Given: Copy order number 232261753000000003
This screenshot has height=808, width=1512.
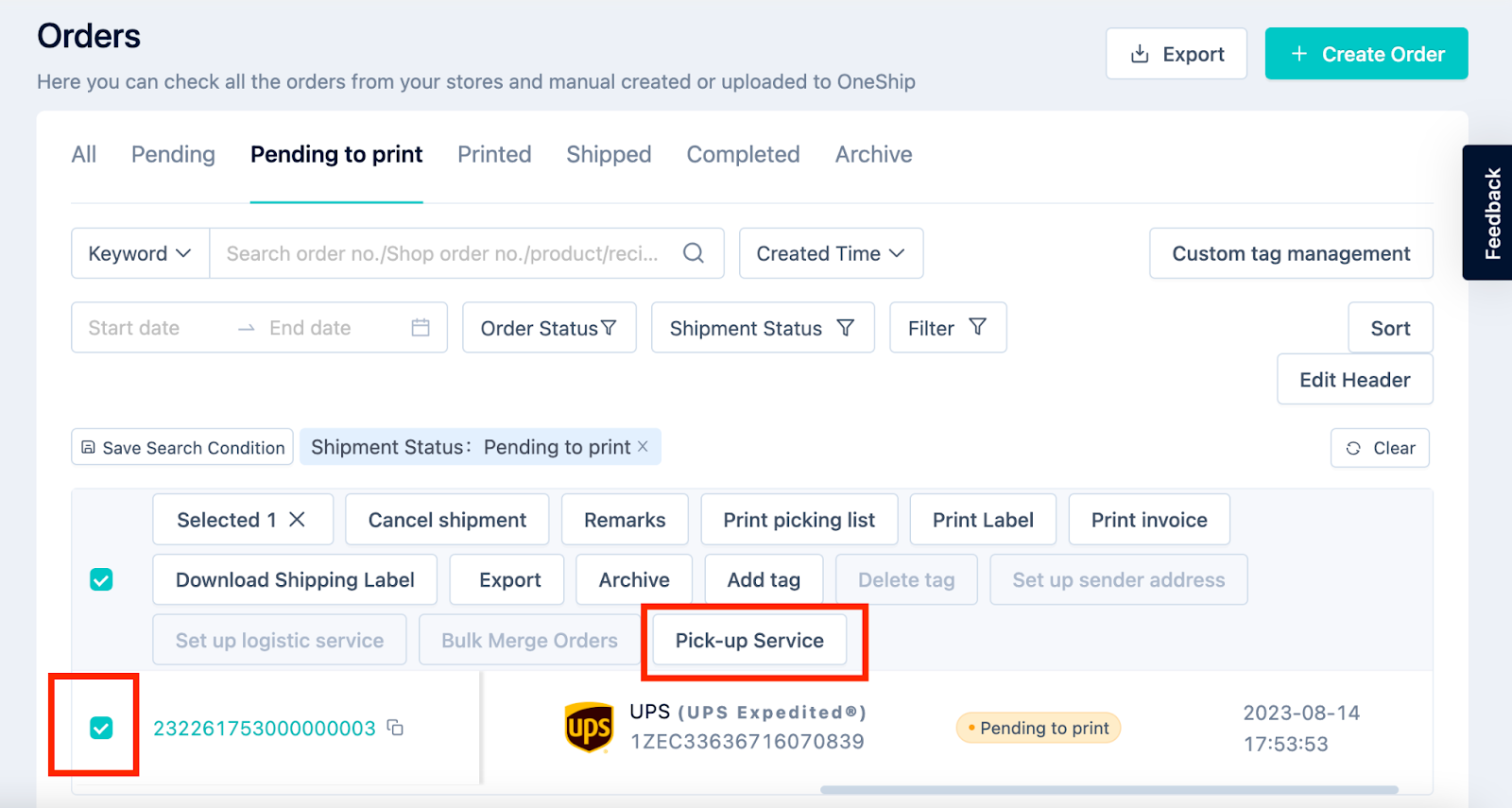Looking at the screenshot, I should pos(396,728).
